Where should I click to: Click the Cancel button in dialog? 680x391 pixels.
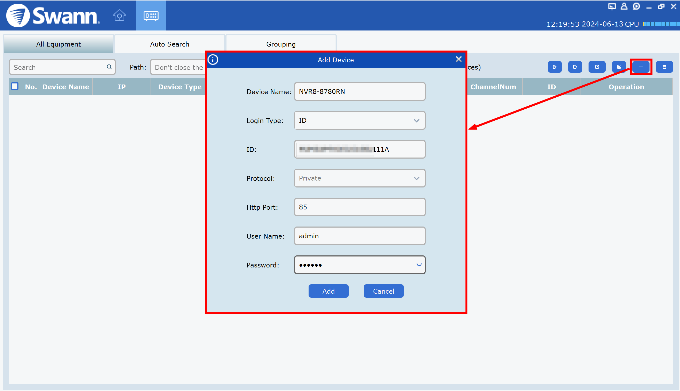(x=384, y=291)
